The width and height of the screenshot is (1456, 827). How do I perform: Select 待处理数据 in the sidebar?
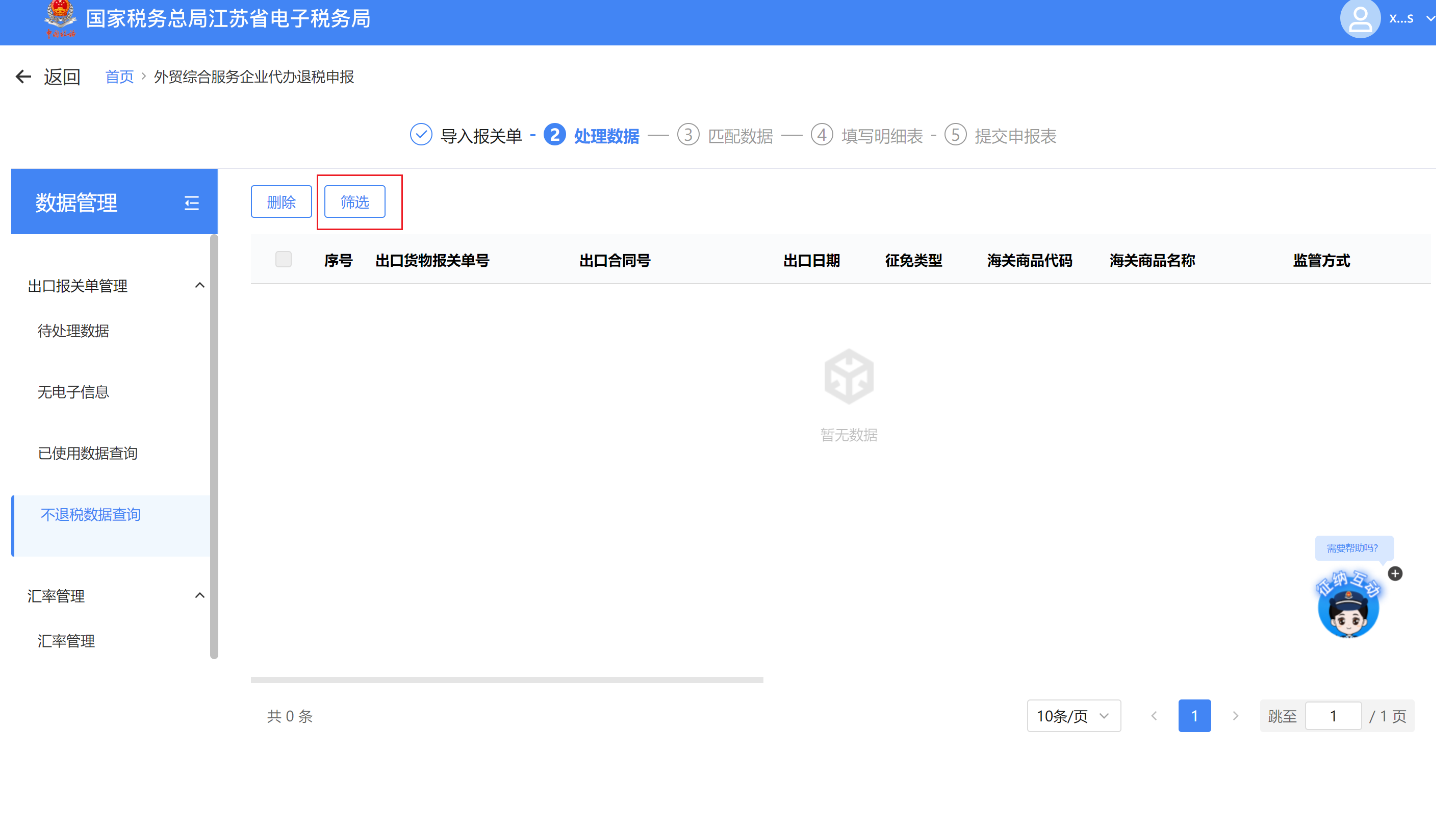(73, 331)
